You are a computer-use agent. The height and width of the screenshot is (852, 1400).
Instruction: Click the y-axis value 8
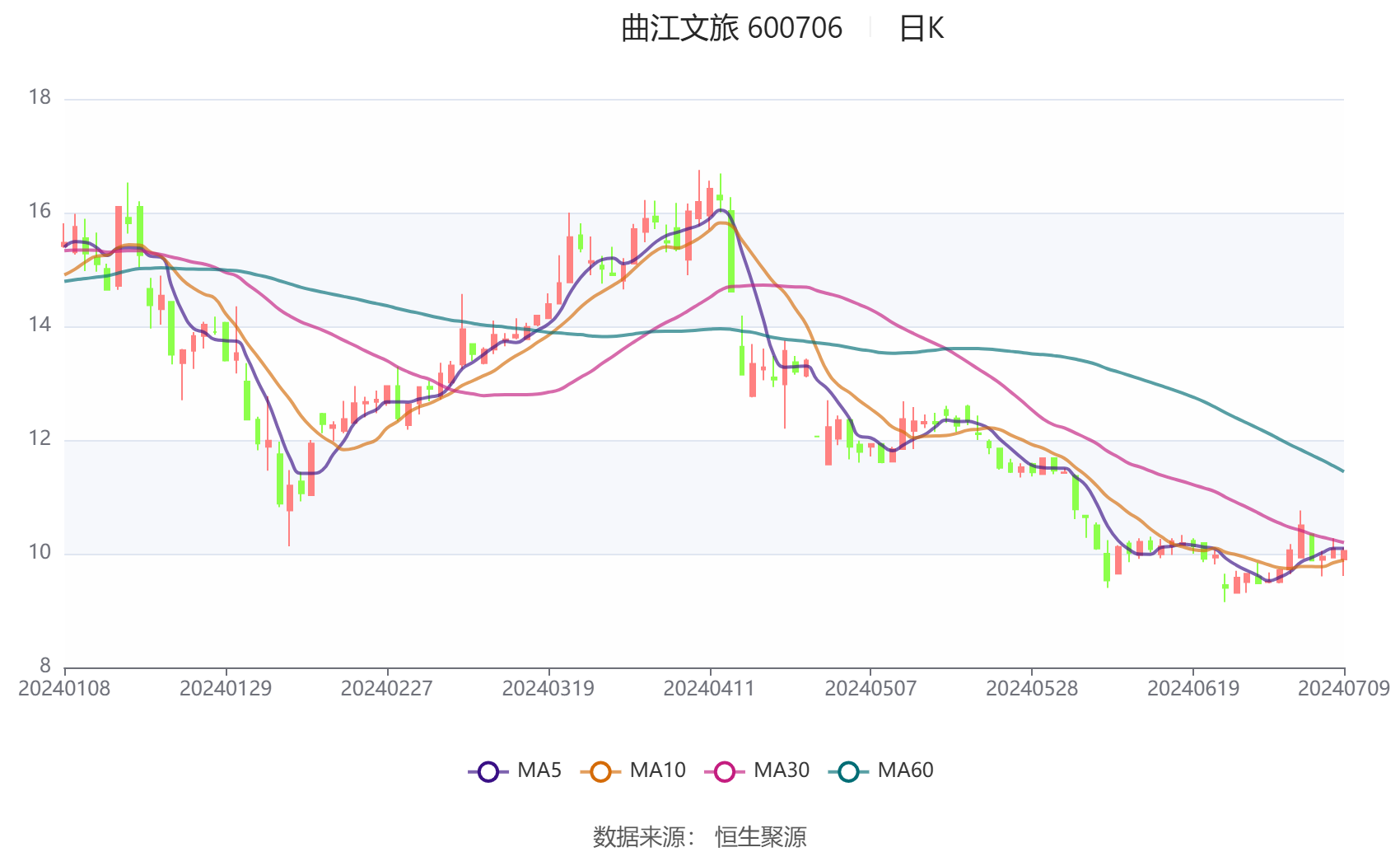[x=45, y=666]
